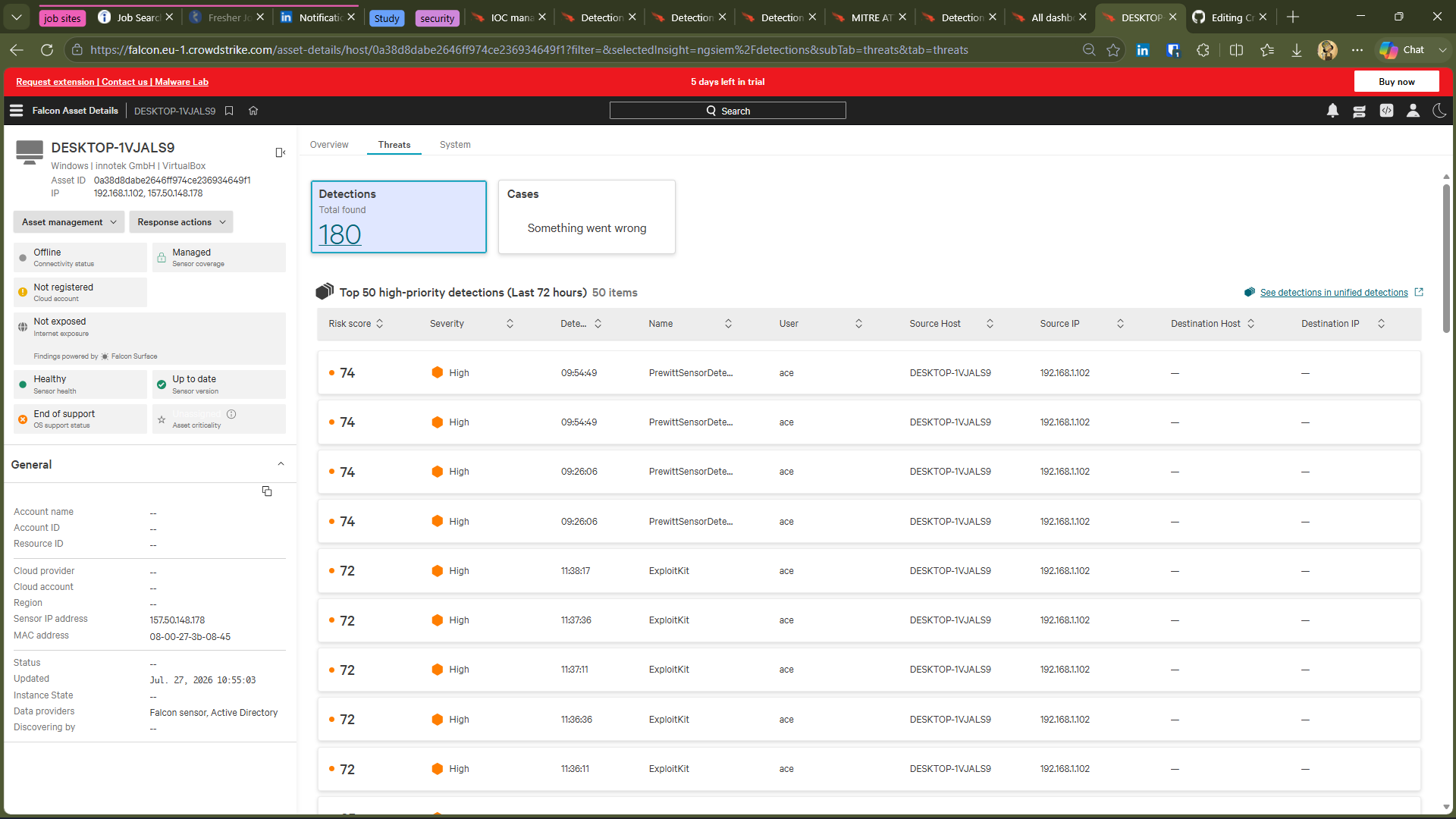
Task: Click the vertical scrollbar of detections panel
Action: (x=1446, y=258)
